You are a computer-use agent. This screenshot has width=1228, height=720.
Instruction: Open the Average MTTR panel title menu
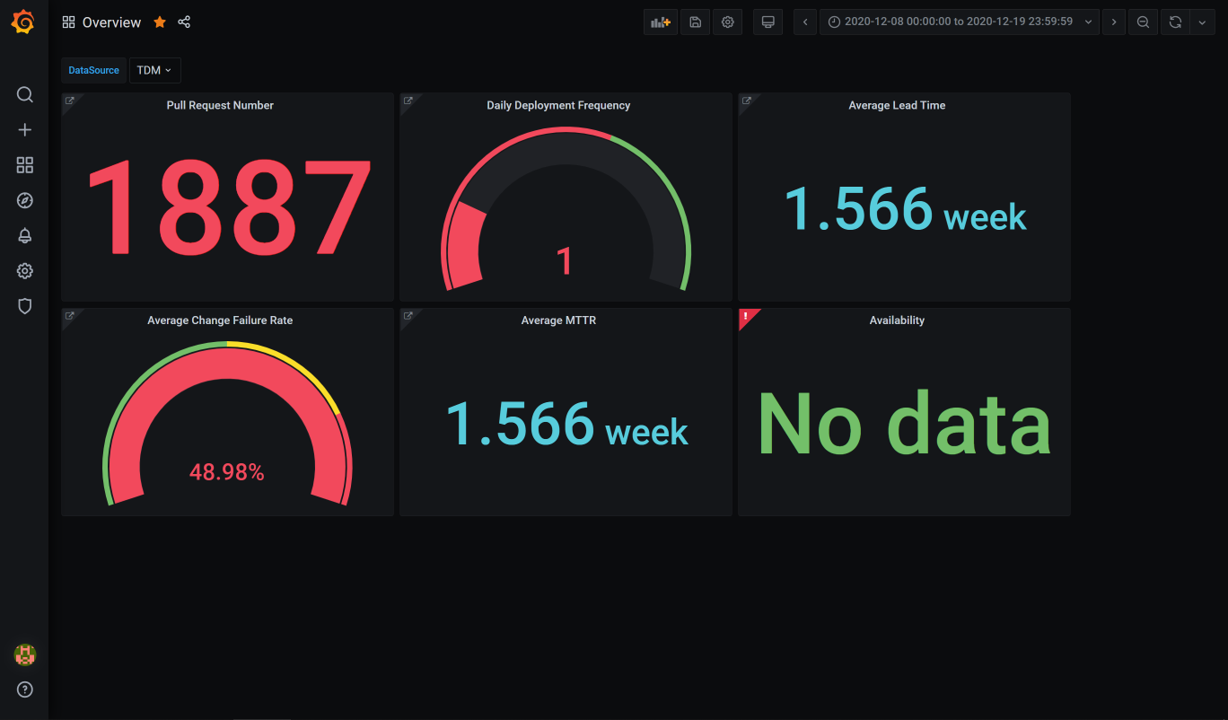558,320
